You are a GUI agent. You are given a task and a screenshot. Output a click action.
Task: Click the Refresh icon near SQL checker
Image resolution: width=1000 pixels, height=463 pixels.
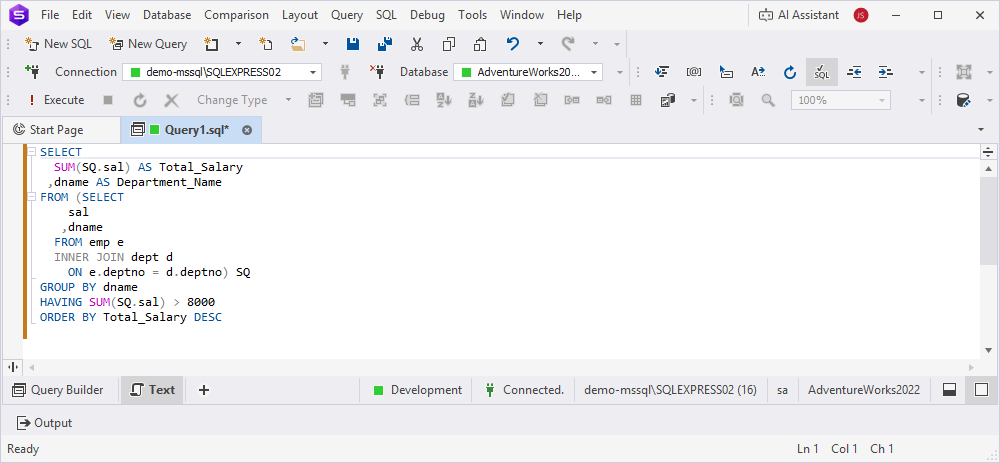coord(789,72)
